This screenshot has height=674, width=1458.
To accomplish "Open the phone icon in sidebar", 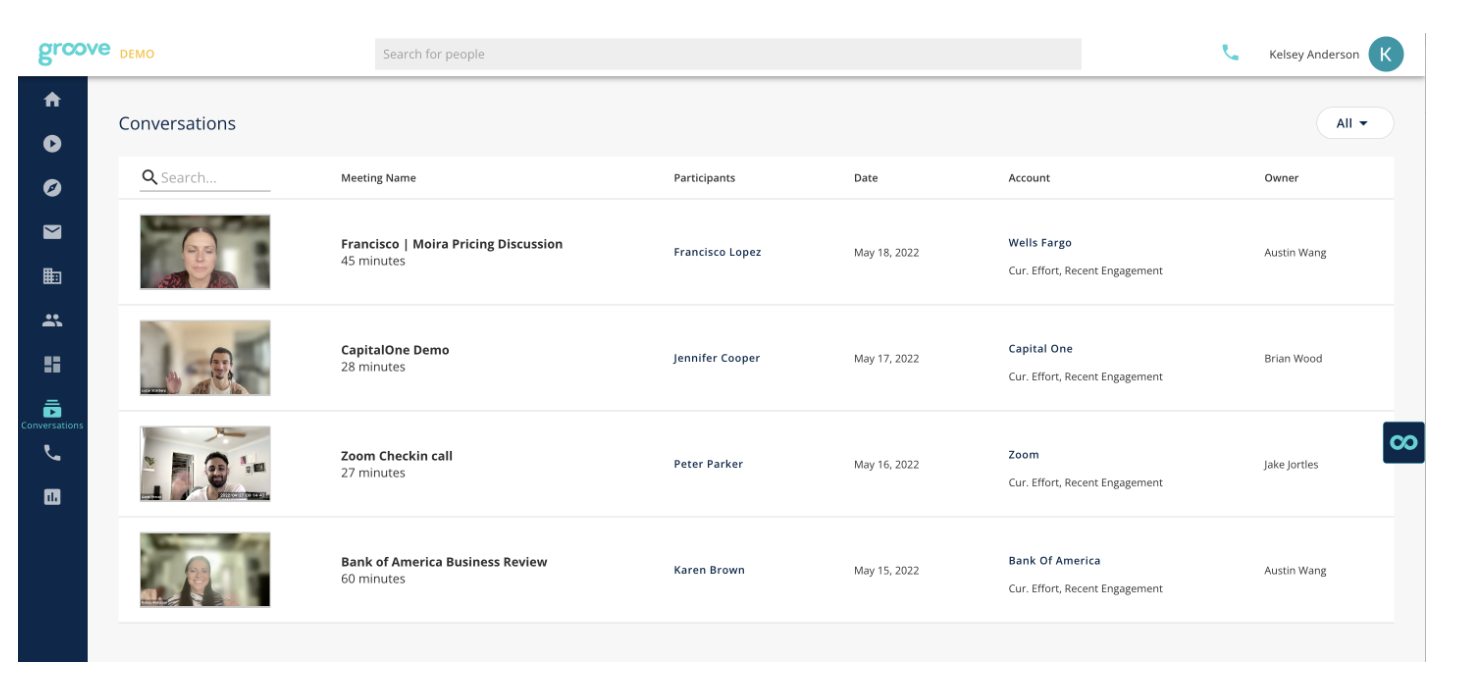I will point(52,452).
